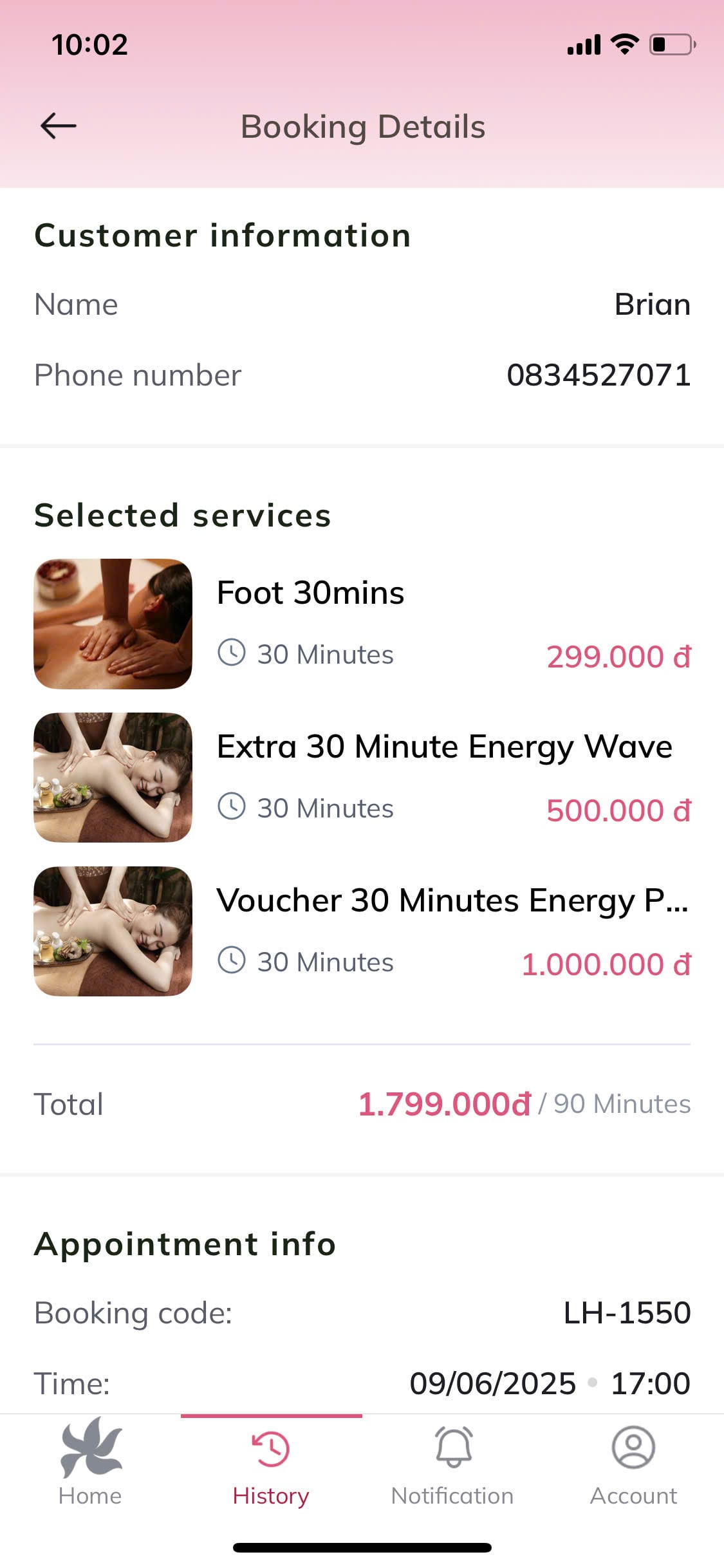
Task: Open the Home flower icon
Action: (x=90, y=1448)
